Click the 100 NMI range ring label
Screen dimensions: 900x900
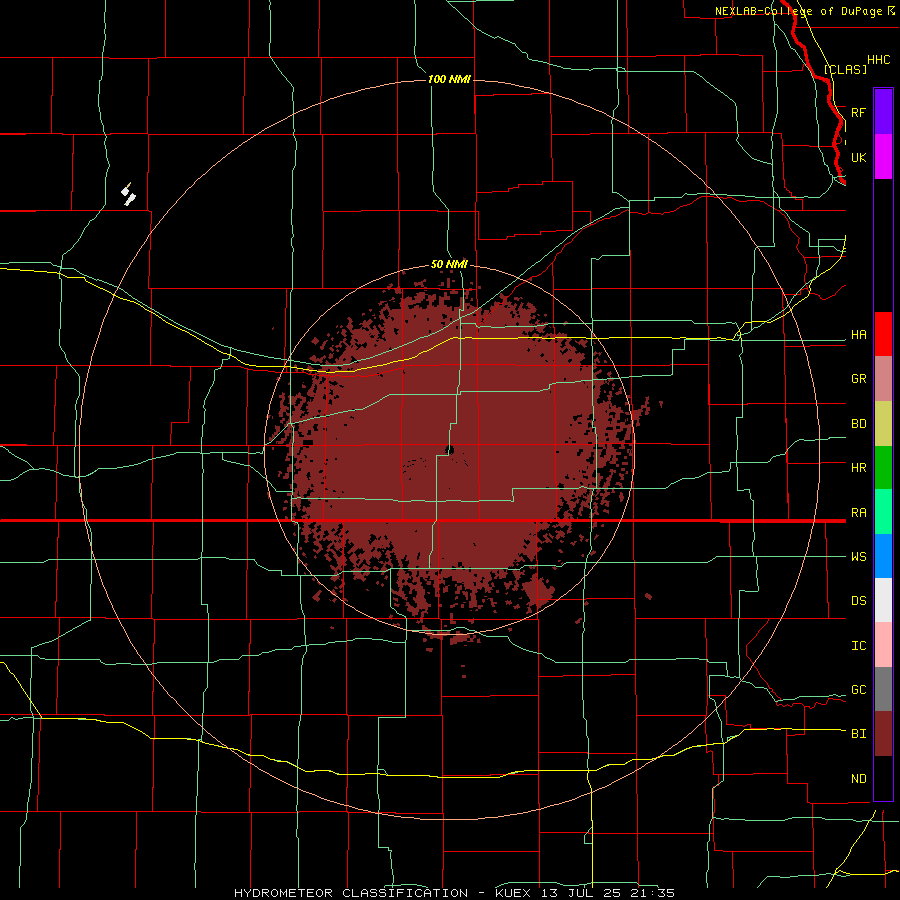point(449,79)
